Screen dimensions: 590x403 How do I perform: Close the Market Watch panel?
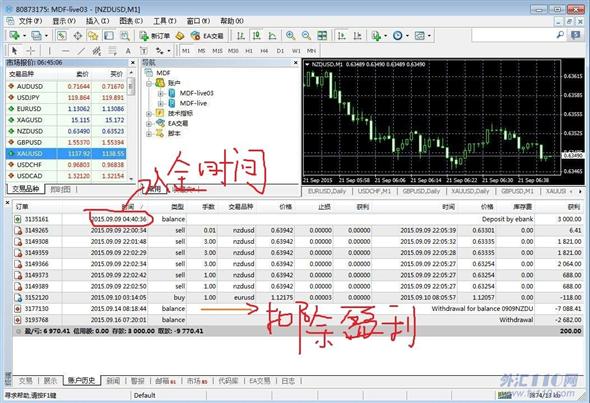click(133, 62)
